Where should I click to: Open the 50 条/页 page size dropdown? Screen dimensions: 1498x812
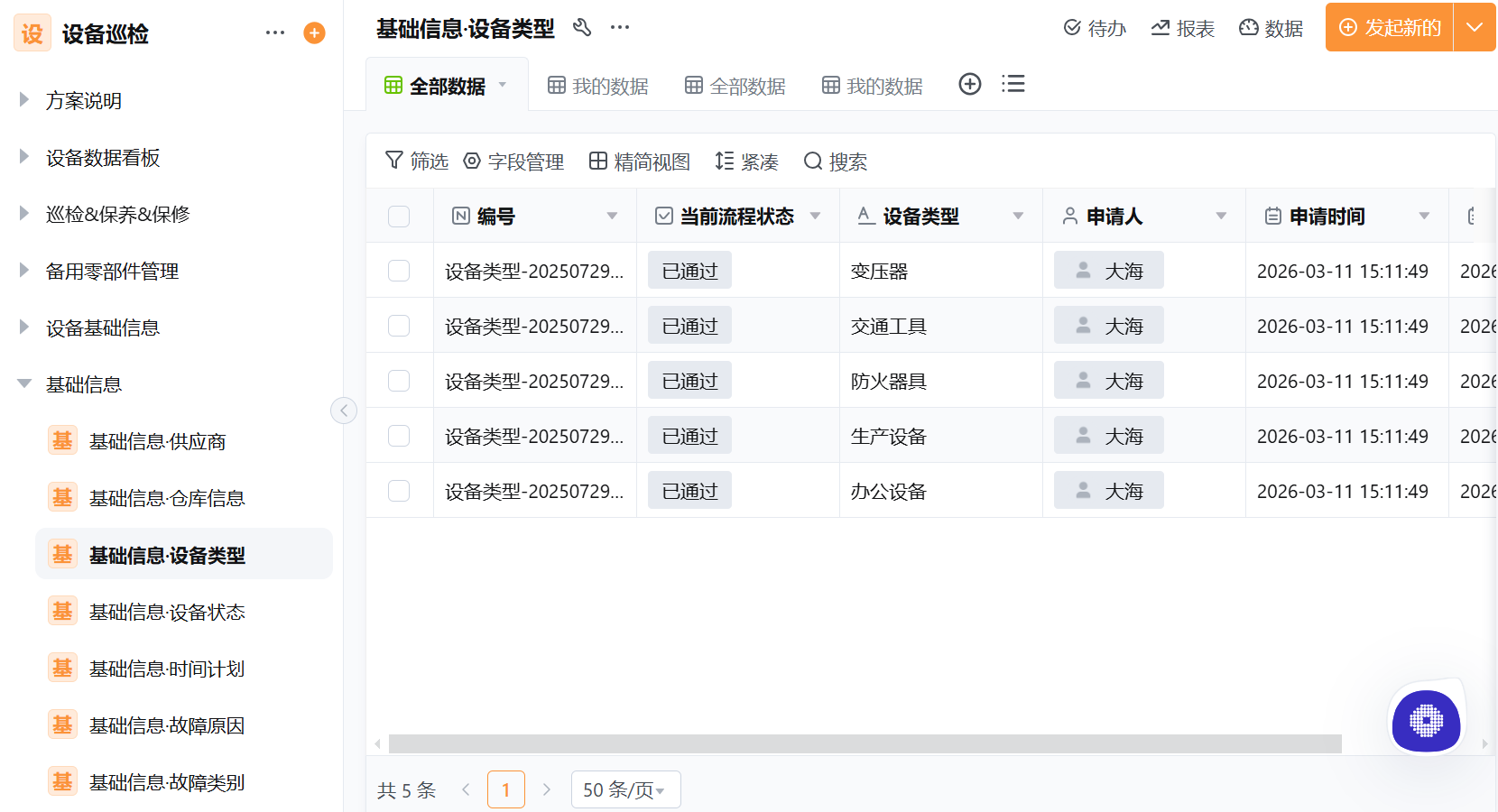(625, 789)
